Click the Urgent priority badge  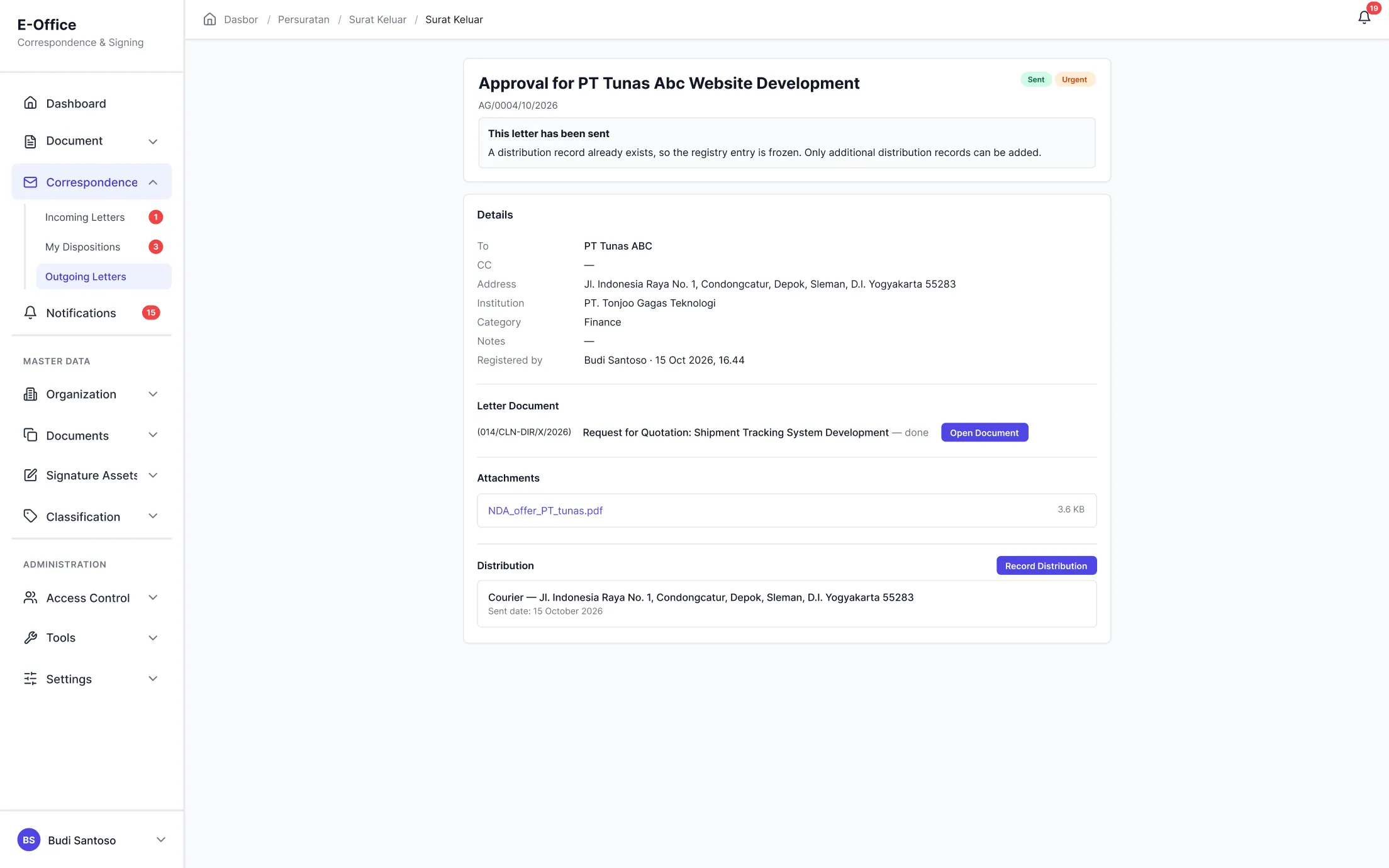1074,79
